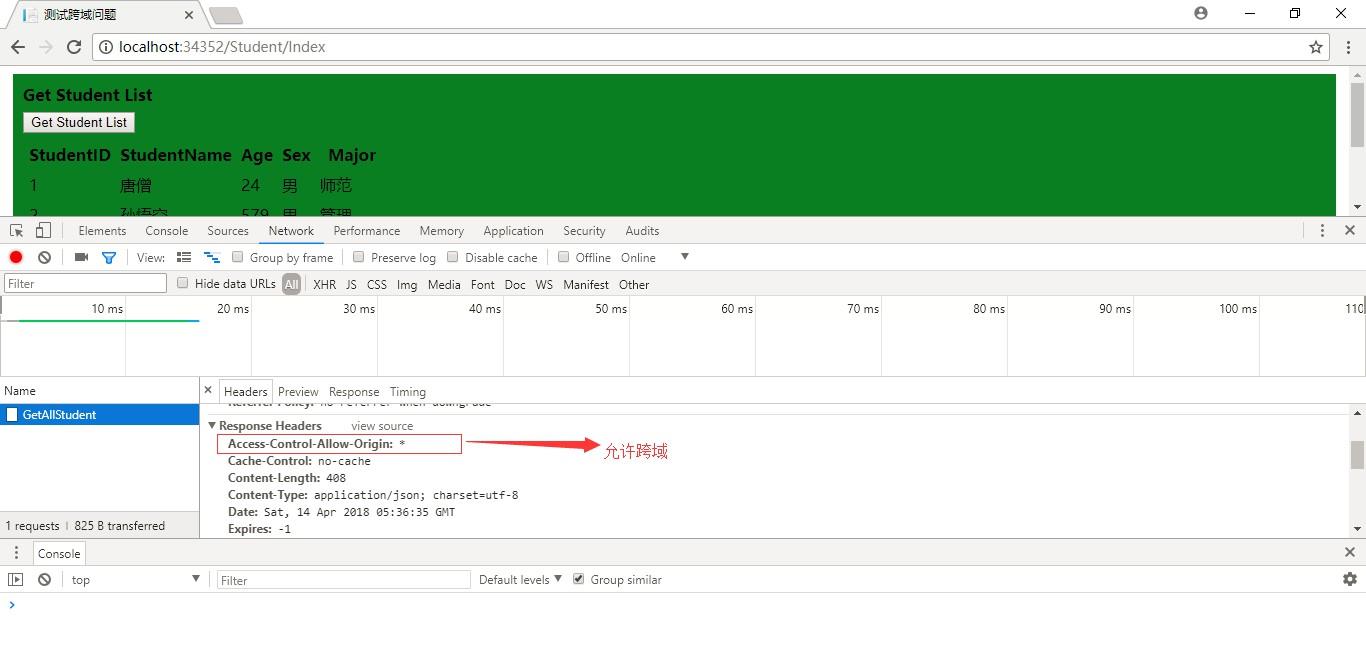The height and width of the screenshot is (660, 1366).
Task: Switch to Preview tab of request
Action: pos(298,391)
